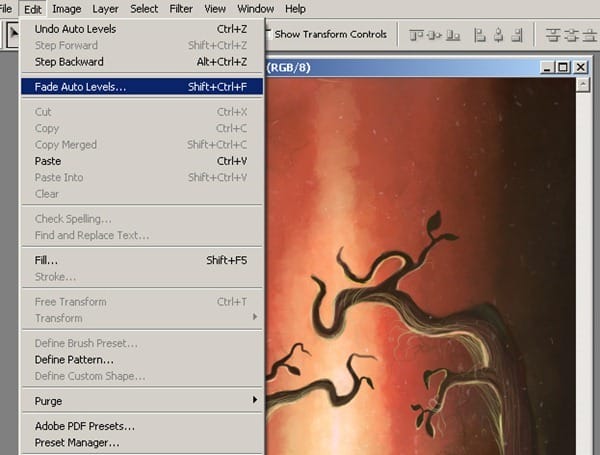Click the align bottom edges icon
The width and height of the screenshot is (600, 455).
tap(455, 35)
